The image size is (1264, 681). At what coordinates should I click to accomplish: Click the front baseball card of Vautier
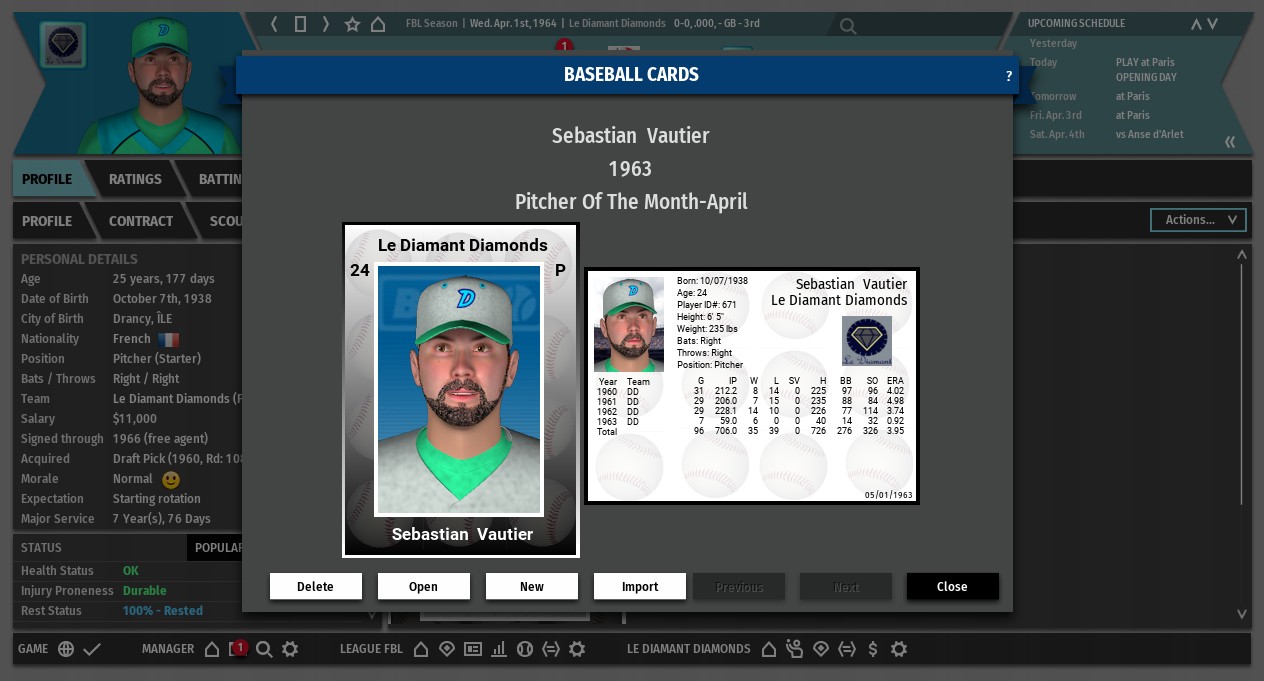461,390
